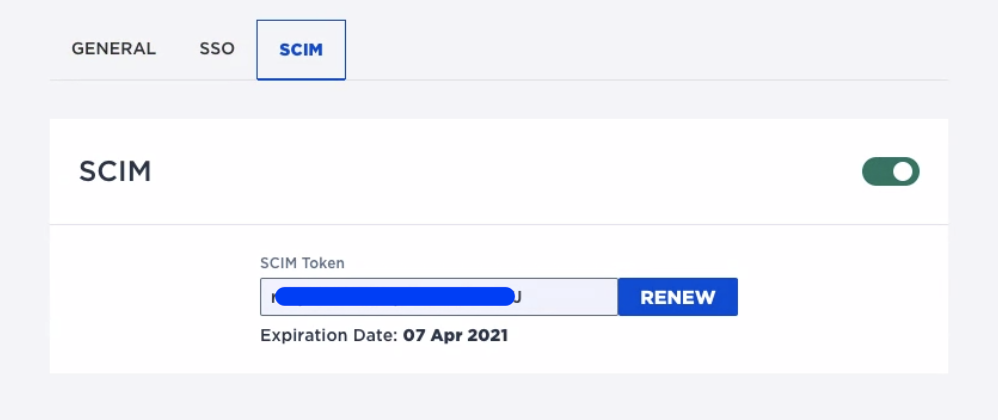Click the RENEW button
This screenshot has height=420, width=998.
(x=678, y=297)
